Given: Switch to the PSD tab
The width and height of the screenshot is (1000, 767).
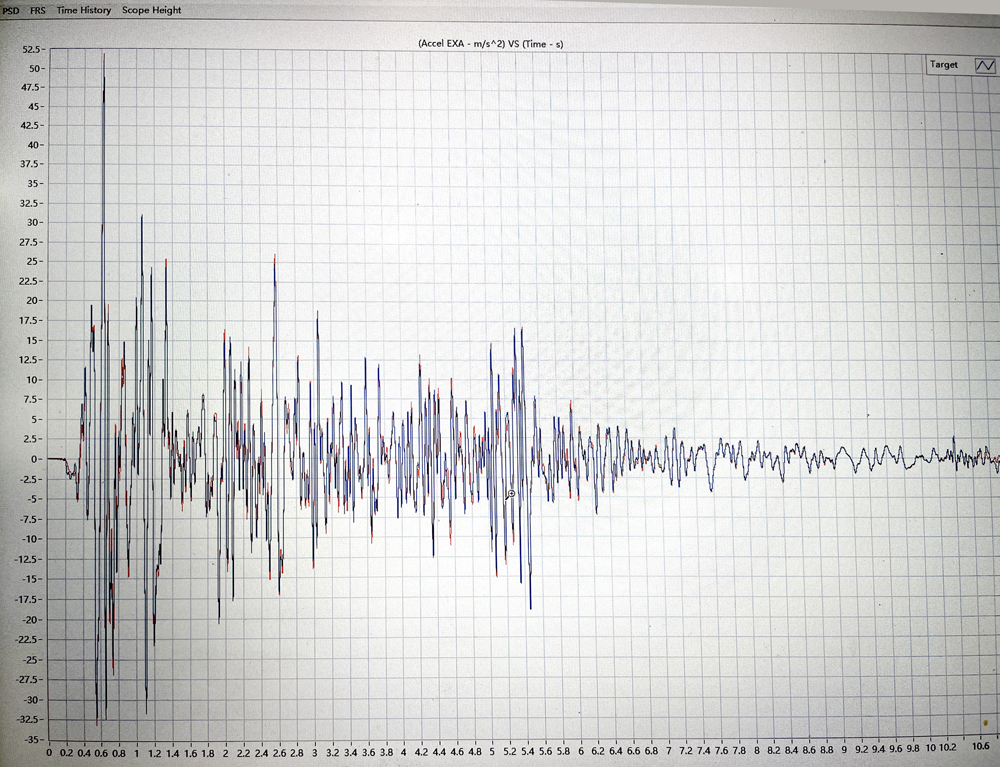Looking at the screenshot, I should (11, 10).
